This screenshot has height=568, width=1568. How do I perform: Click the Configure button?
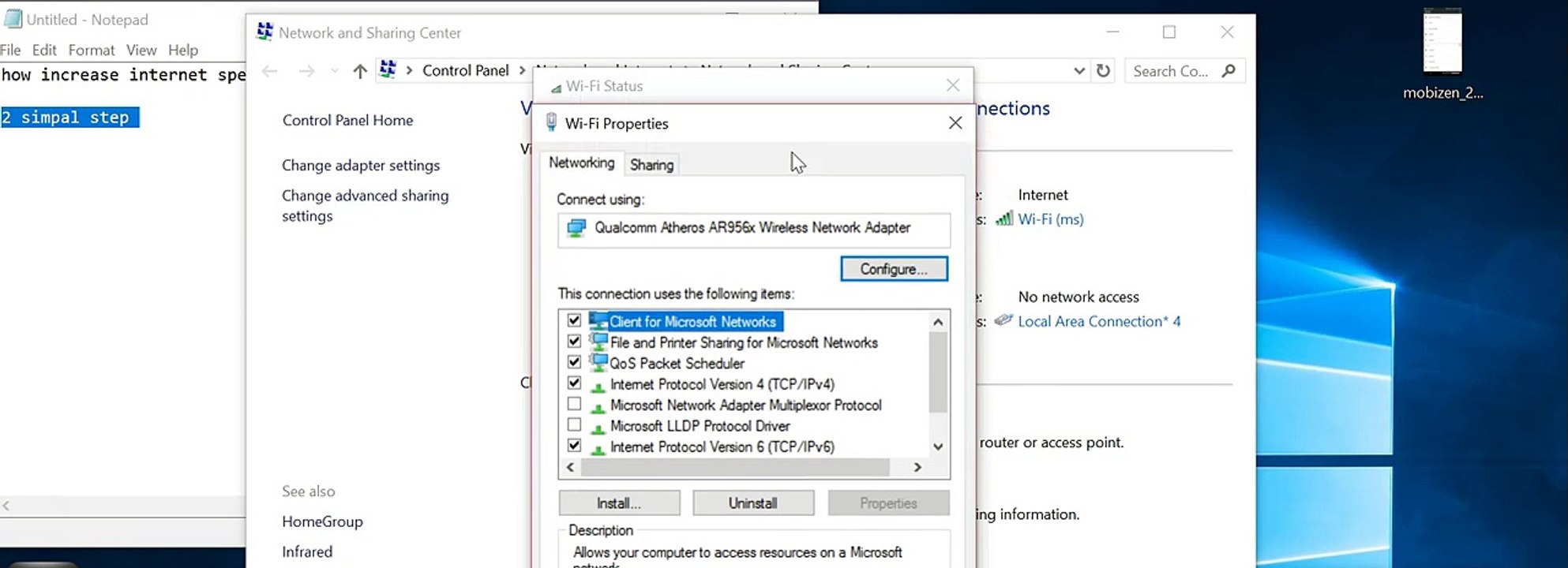click(x=894, y=269)
